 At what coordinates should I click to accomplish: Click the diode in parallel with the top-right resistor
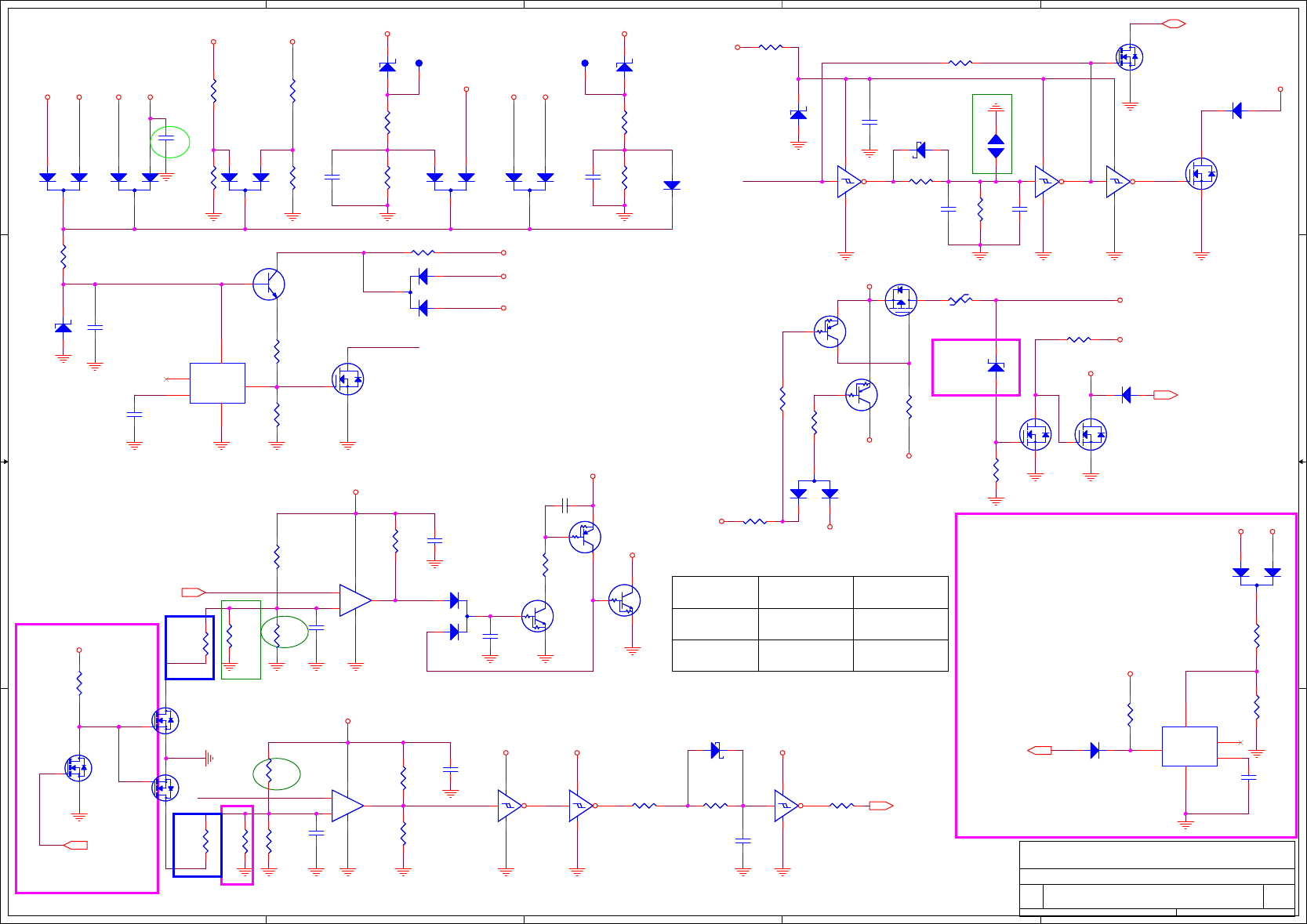point(920,150)
